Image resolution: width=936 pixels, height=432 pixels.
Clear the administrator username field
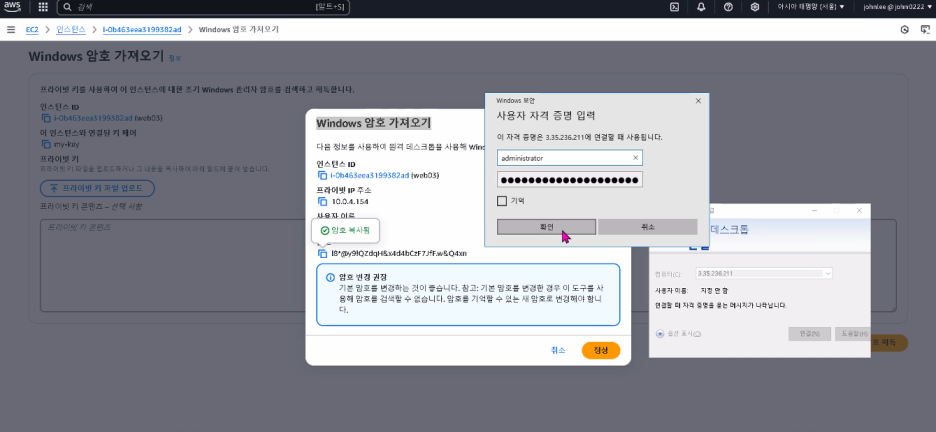click(636, 158)
